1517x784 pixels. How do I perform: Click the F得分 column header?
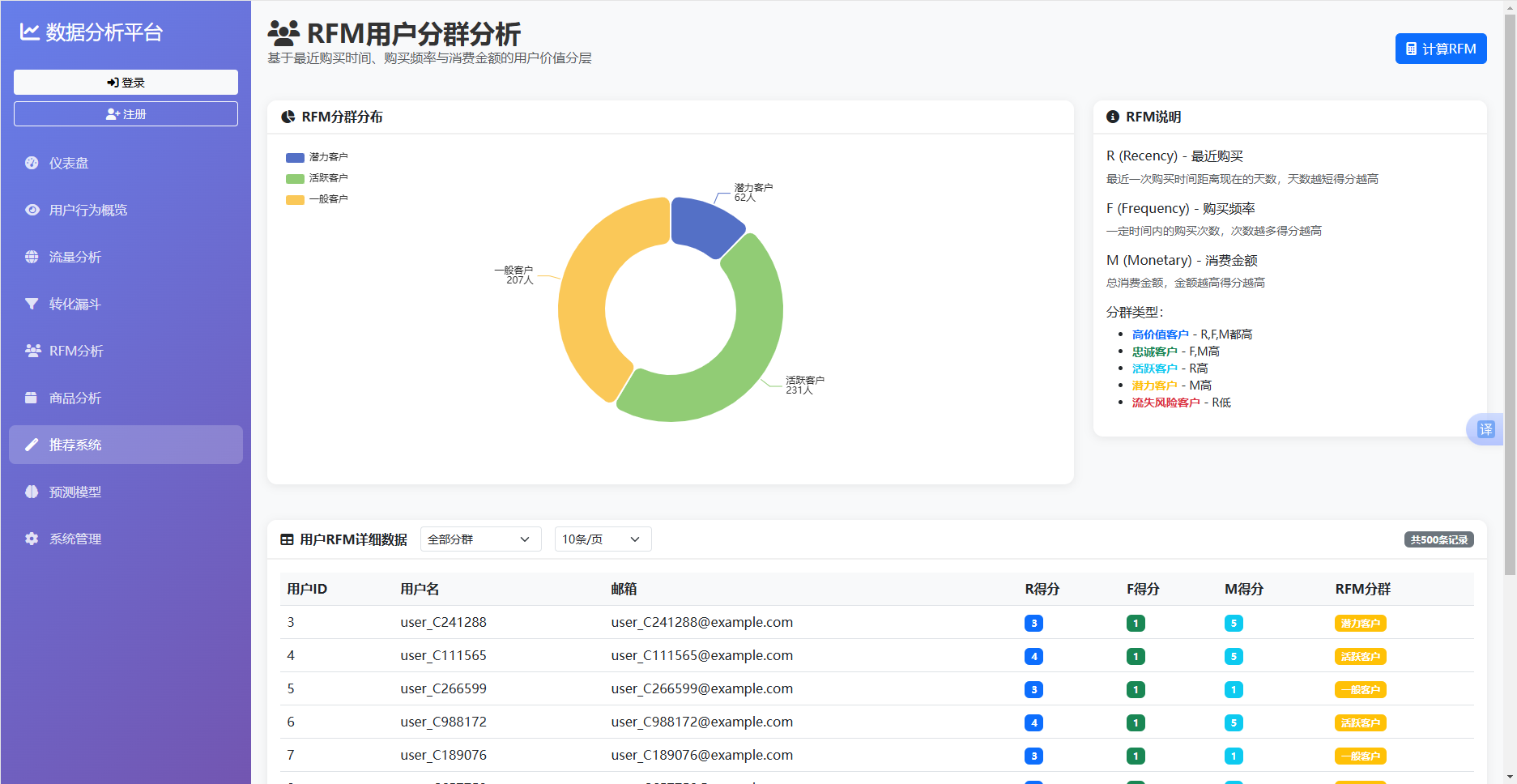point(1143,589)
